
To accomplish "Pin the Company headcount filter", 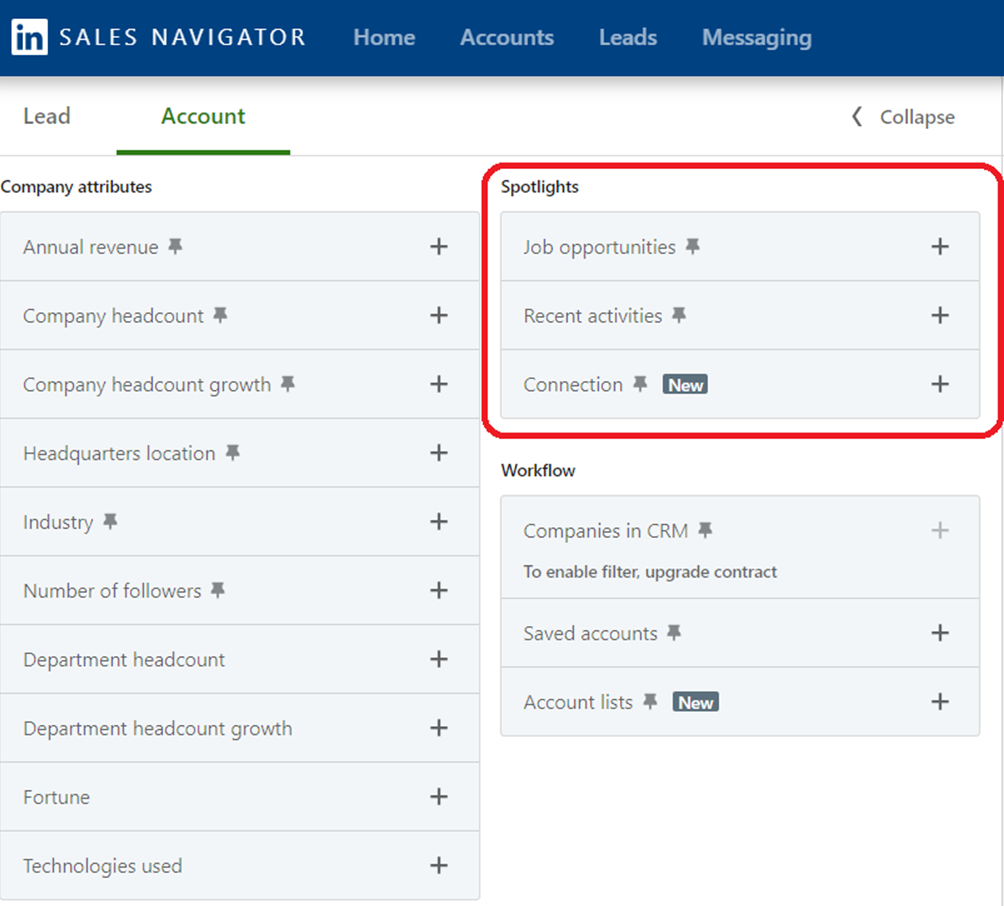I will tap(220, 316).
